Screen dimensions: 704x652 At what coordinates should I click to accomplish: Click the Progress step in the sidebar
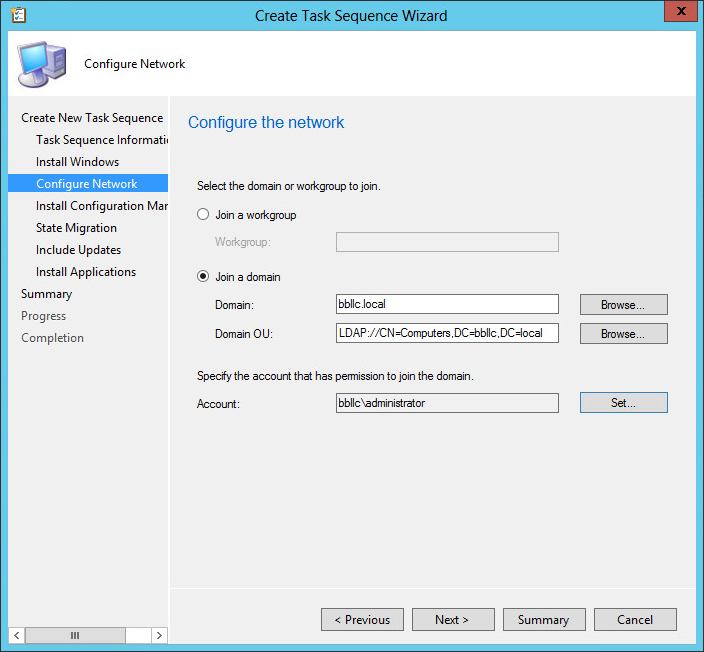pyautogui.click(x=44, y=316)
